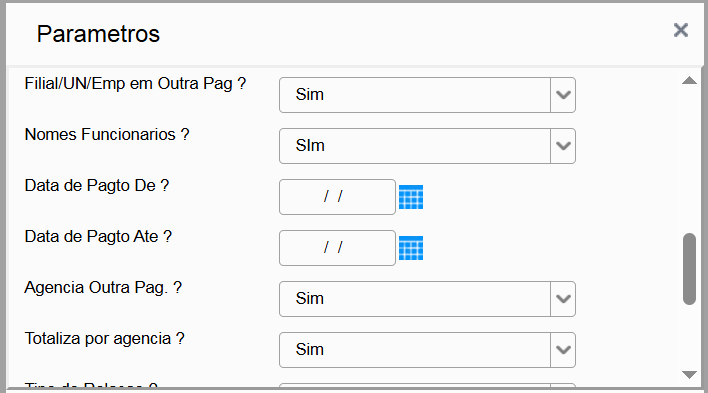
Task: Select the Sim value box for Totaliza por agencia
Action: 415,350
